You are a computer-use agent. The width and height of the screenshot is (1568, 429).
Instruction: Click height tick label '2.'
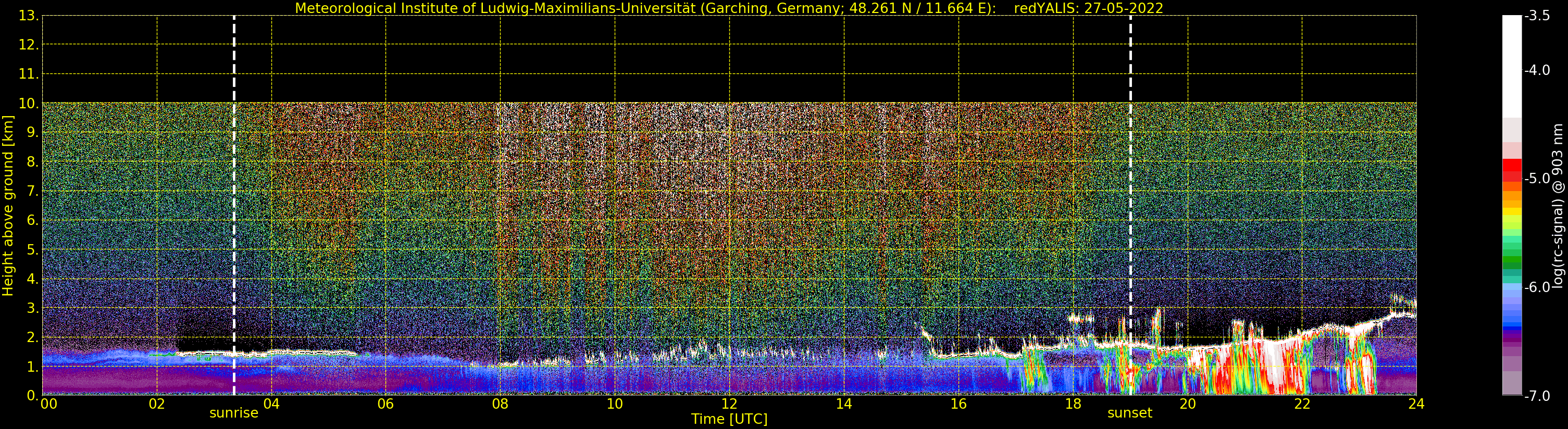[x=33, y=337]
